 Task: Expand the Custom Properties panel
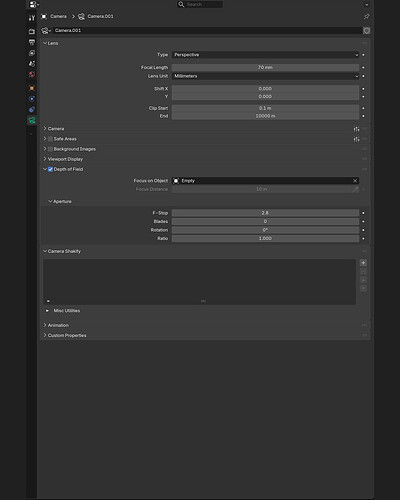(x=45, y=335)
